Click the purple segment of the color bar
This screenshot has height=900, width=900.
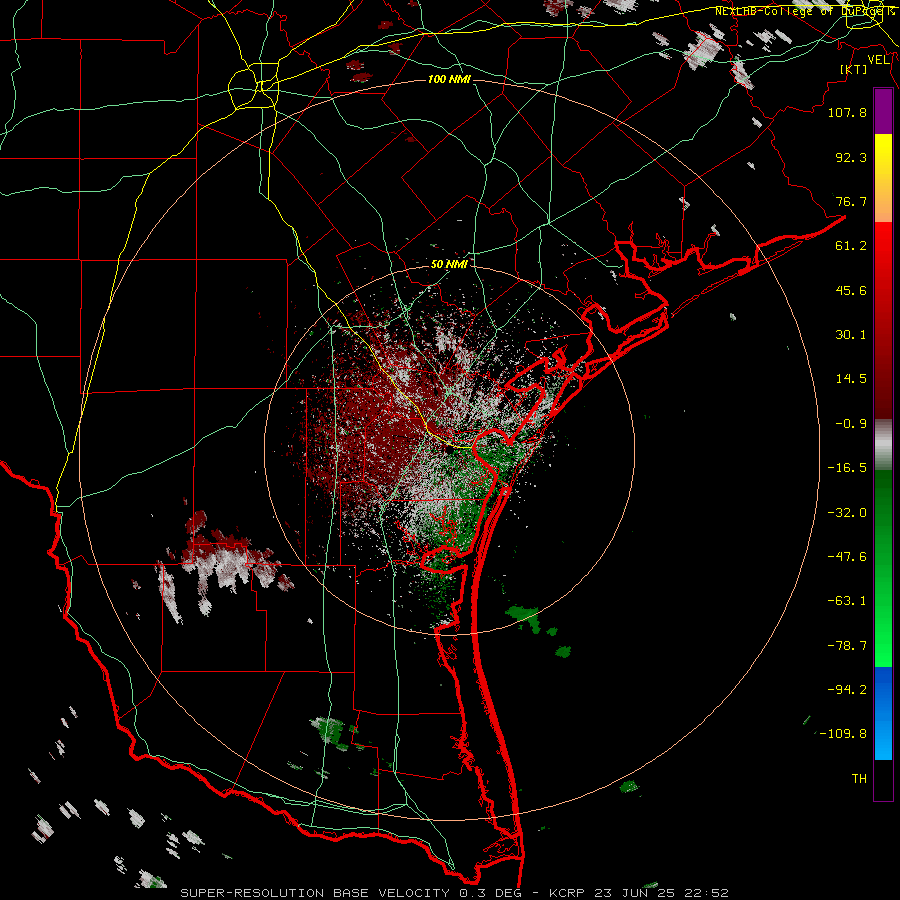pyautogui.click(x=883, y=111)
